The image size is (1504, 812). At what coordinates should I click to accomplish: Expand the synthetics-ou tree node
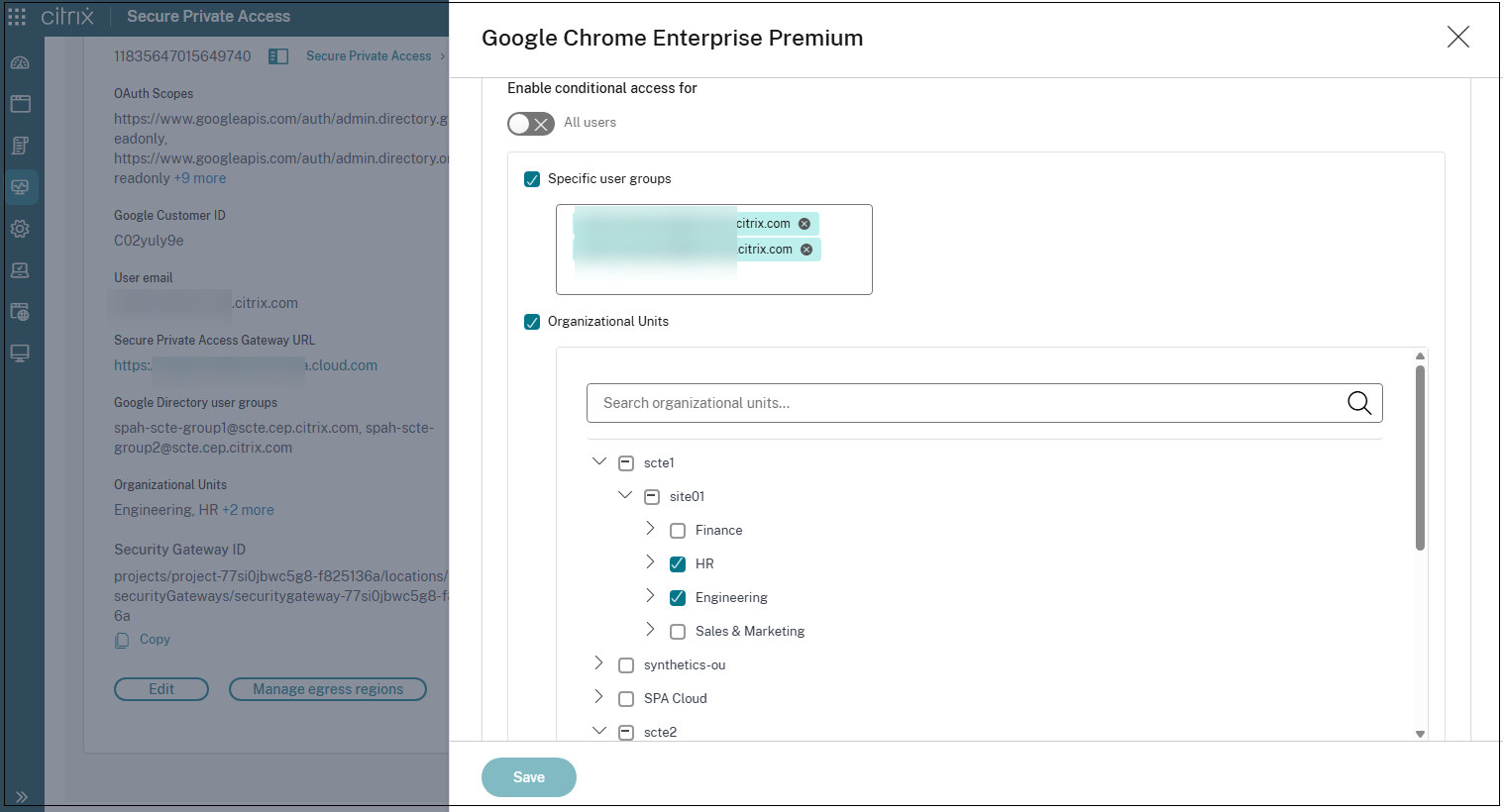598,663
